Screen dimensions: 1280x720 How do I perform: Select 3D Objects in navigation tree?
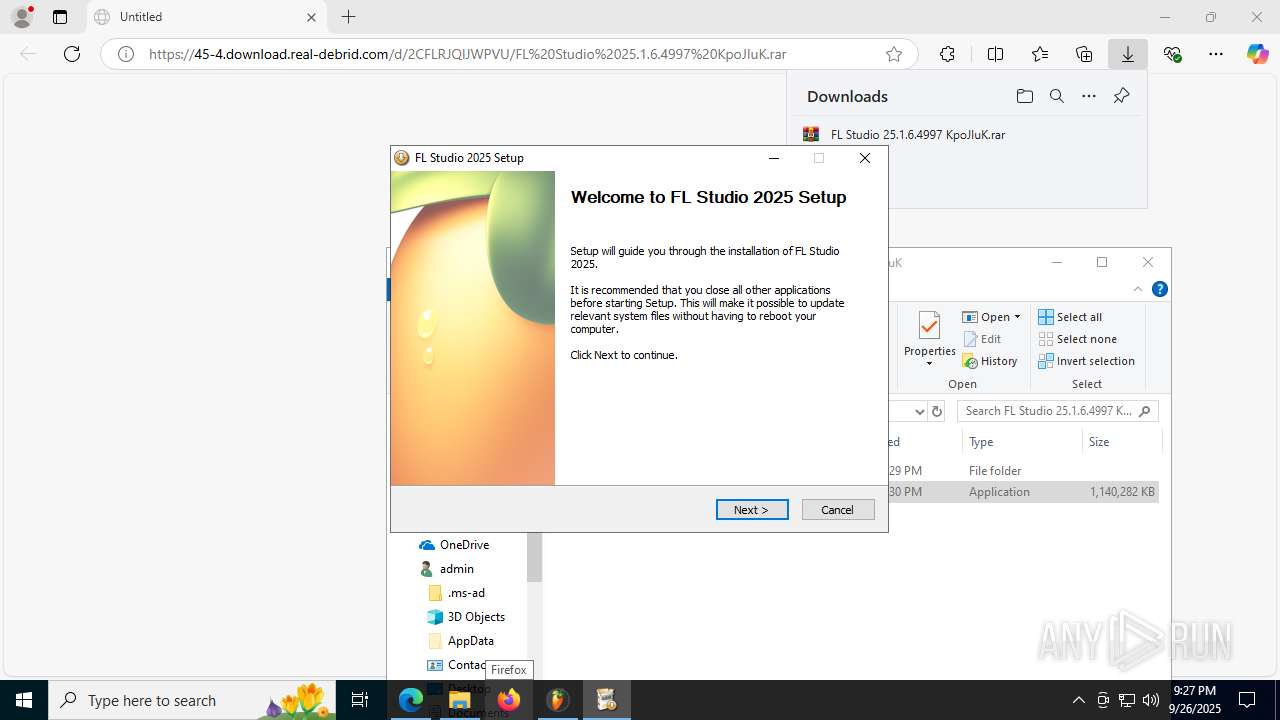coord(476,617)
